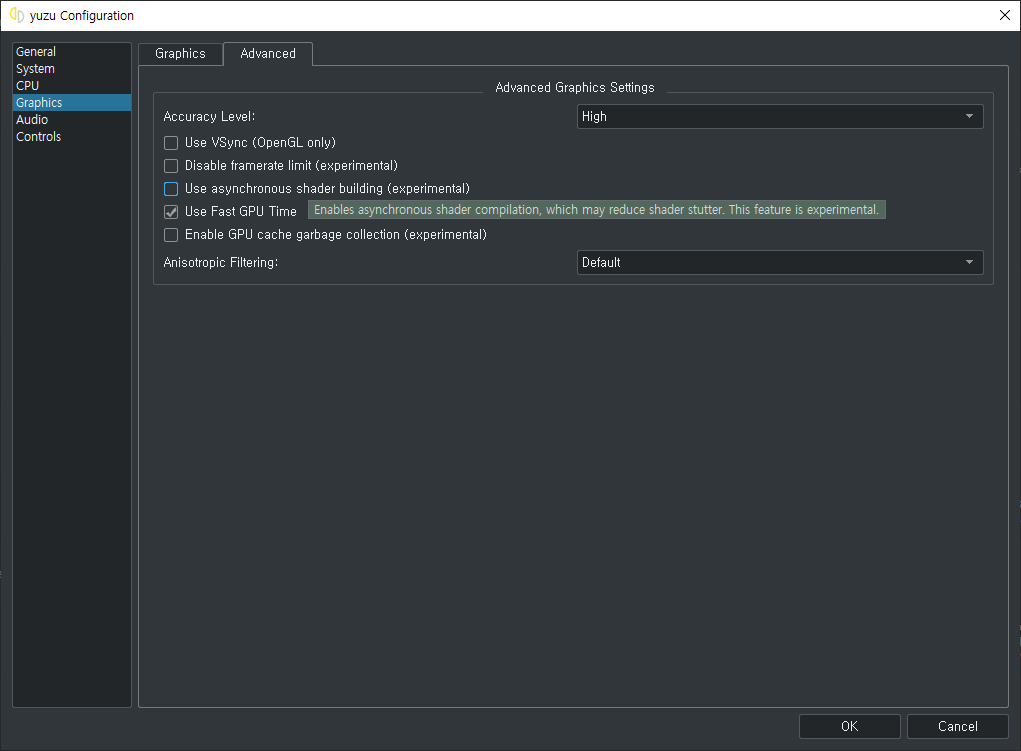
Task: Click the asynchronous shader compilation tooltip
Action: point(596,210)
